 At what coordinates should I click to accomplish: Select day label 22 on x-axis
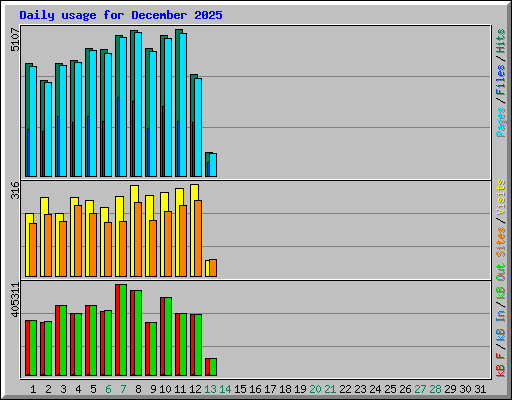[x=345, y=389]
